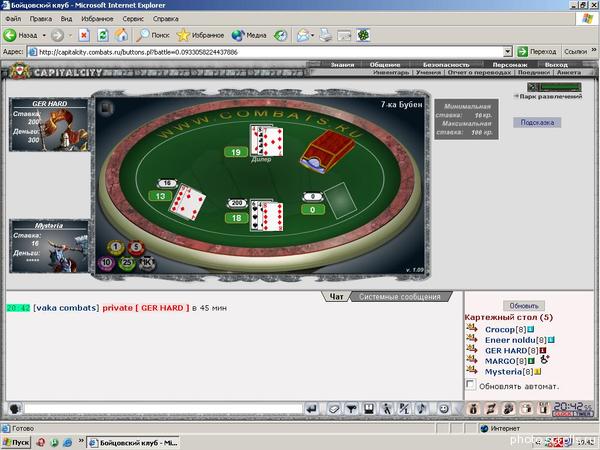Select the purple 10 credit chip
600x450 pixels.
click(x=106, y=263)
